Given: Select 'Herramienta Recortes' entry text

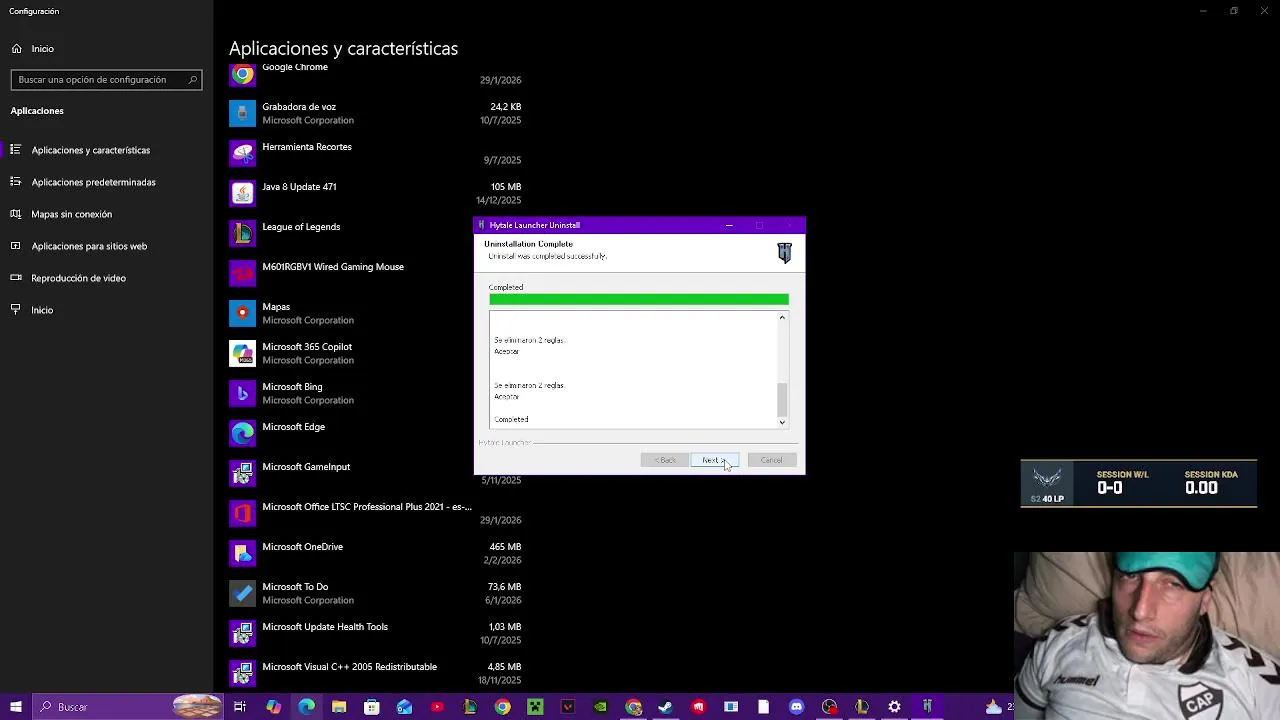Looking at the screenshot, I should tap(307, 147).
